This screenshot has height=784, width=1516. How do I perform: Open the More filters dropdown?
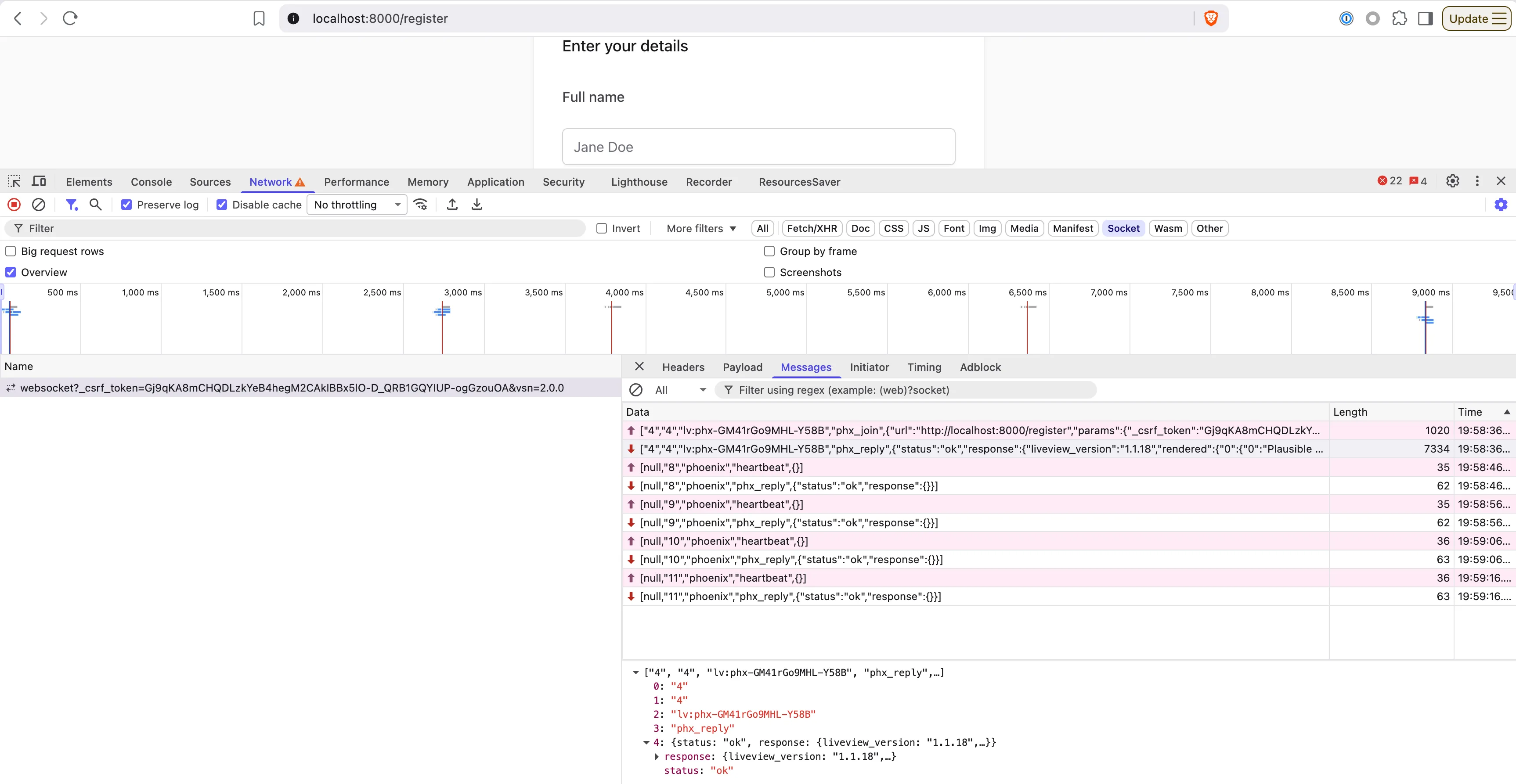pyautogui.click(x=701, y=228)
